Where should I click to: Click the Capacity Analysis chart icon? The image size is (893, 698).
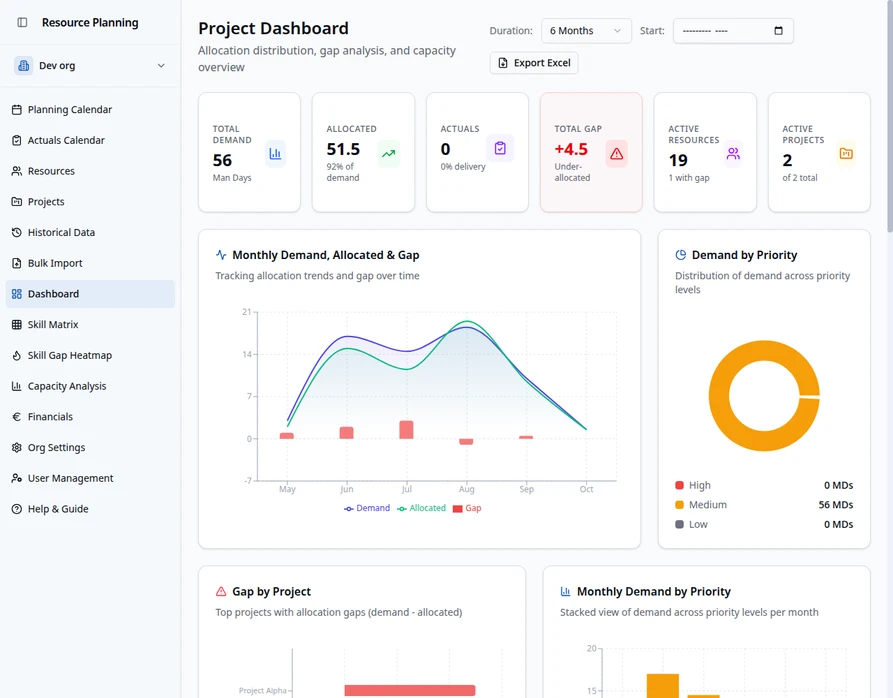click(x=17, y=386)
